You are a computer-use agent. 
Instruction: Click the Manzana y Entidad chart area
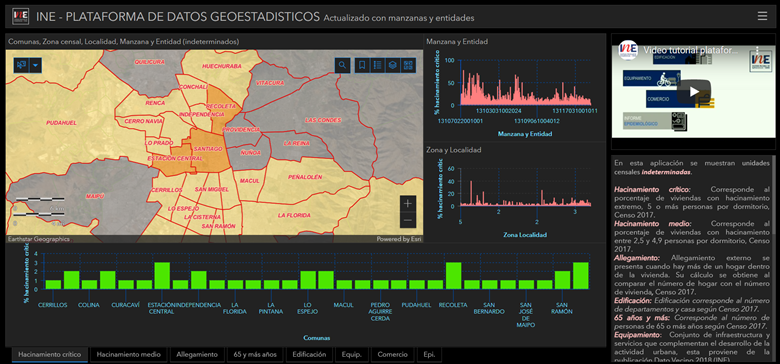(x=526, y=82)
